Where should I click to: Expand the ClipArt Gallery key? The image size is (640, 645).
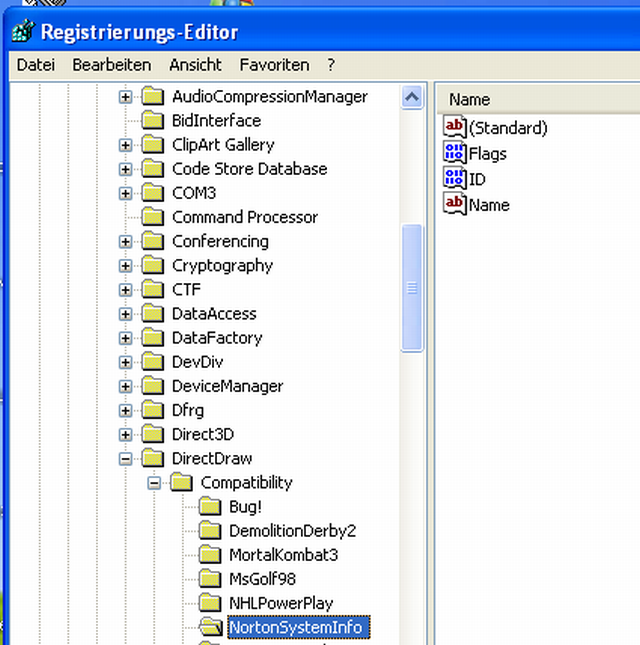tap(125, 145)
